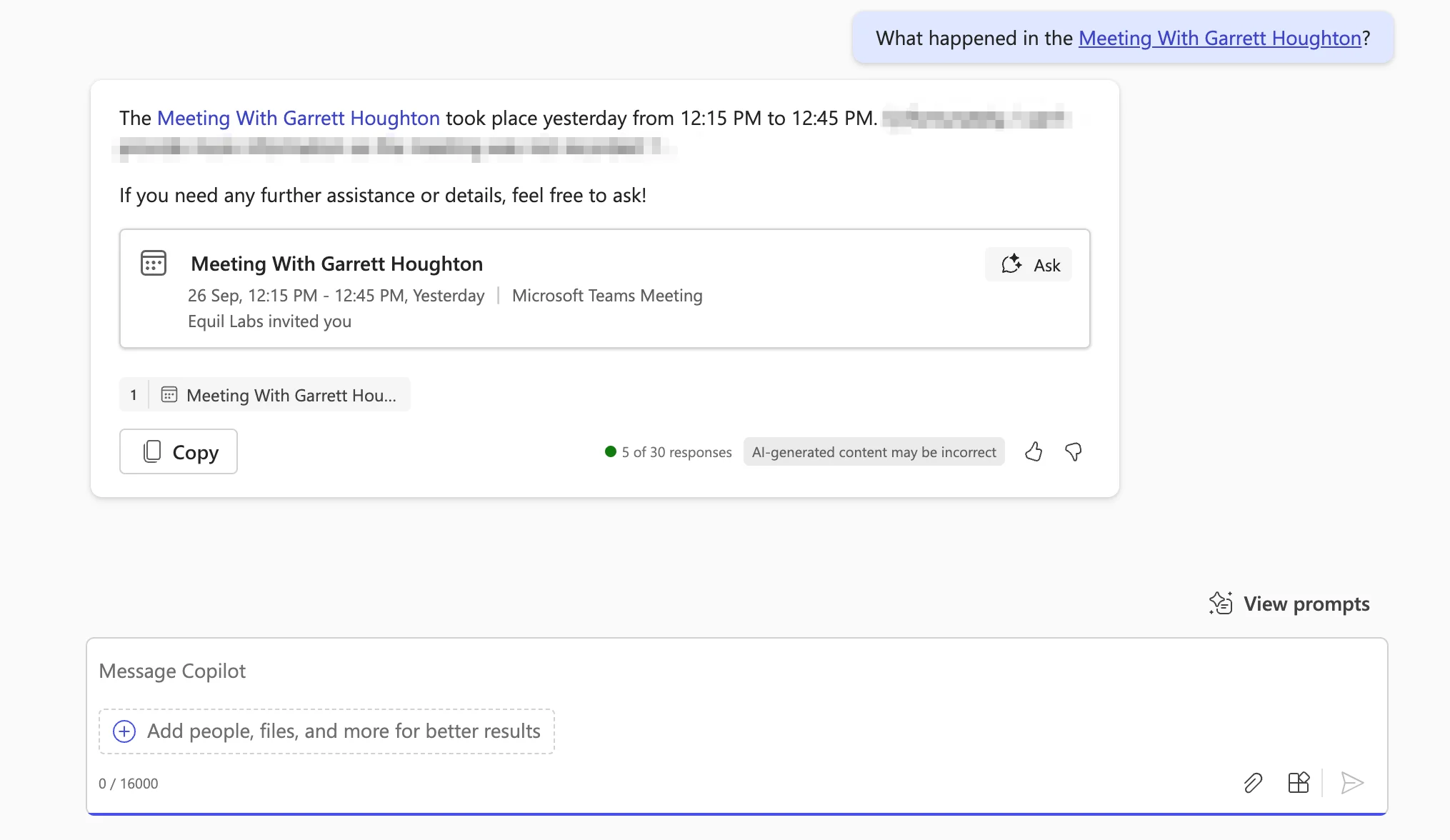Click the calendar icon in meeting card
Image resolution: width=1450 pixels, height=840 pixels.
[x=154, y=263]
